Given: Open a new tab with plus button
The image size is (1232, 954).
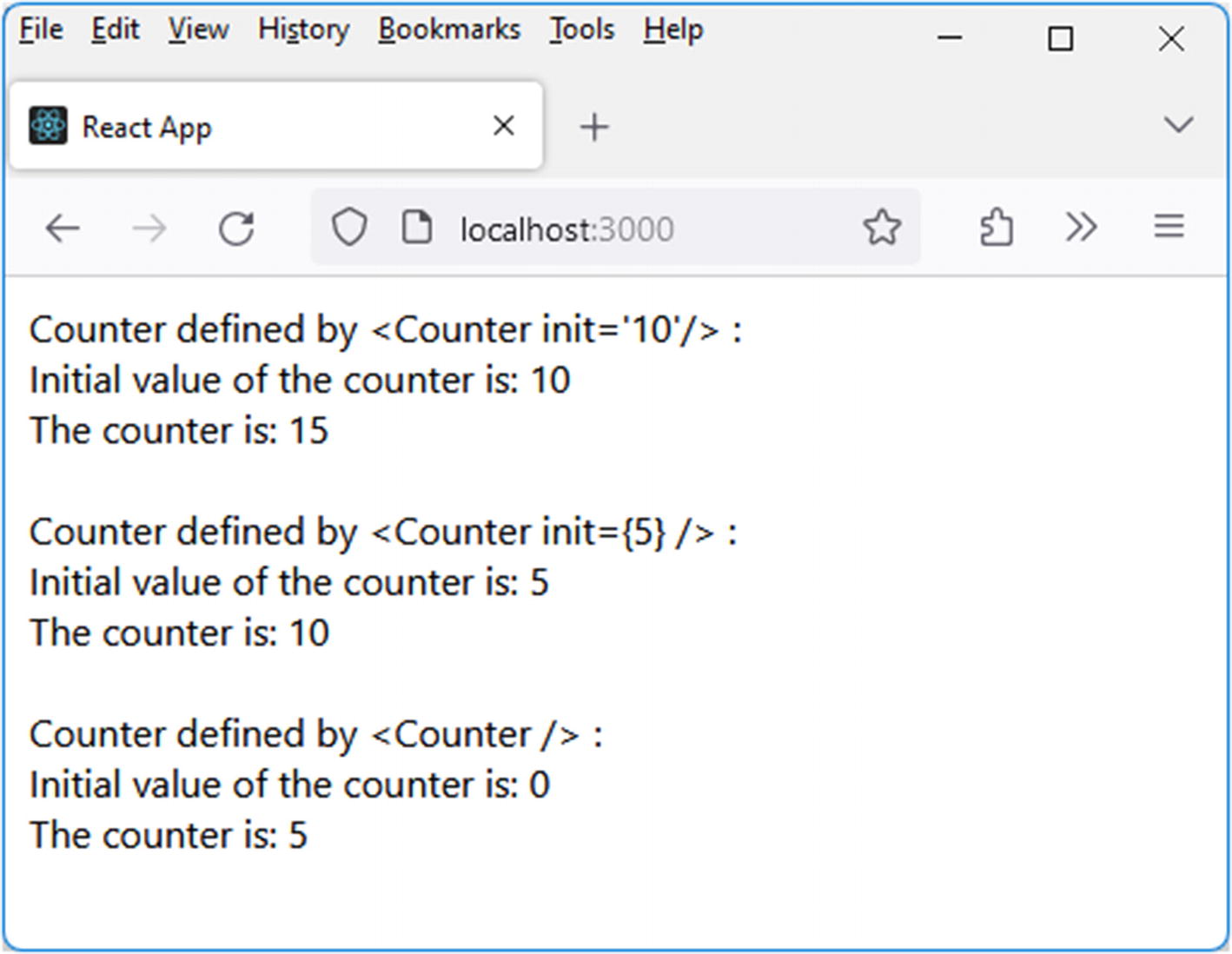Looking at the screenshot, I should [594, 127].
